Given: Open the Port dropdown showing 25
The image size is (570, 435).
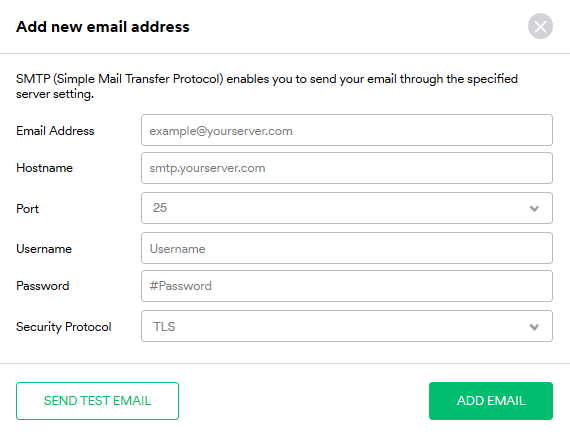Looking at the screenshot, I should tap(347, 208).
